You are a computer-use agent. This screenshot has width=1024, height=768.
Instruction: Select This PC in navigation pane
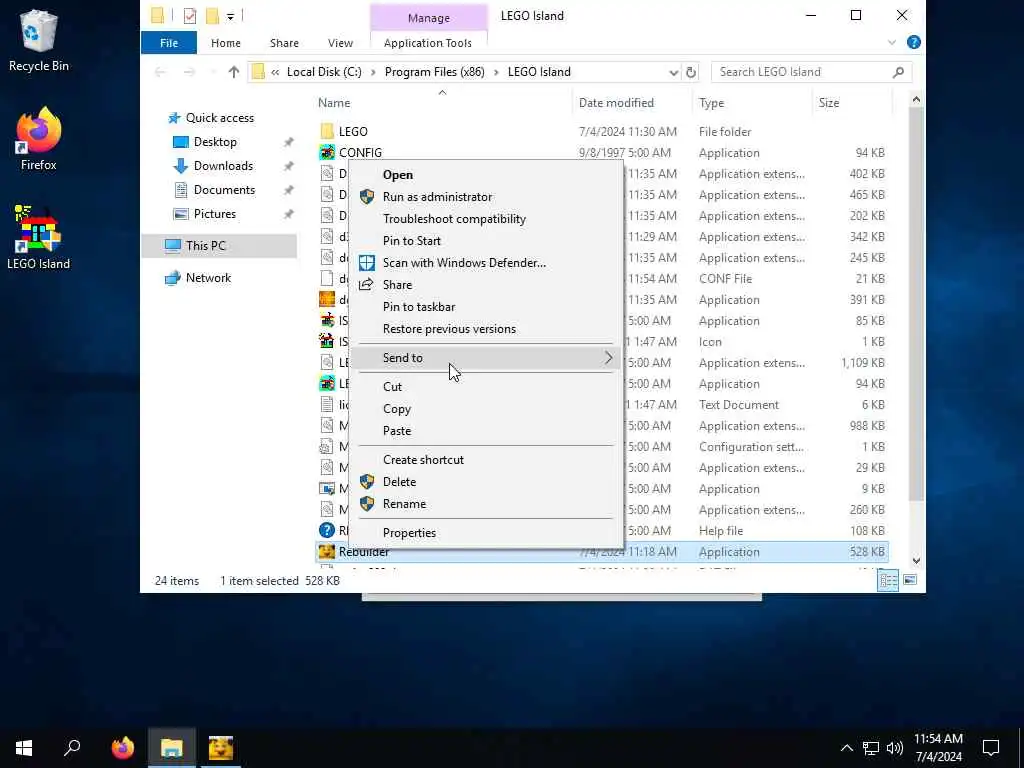[219, 246]
